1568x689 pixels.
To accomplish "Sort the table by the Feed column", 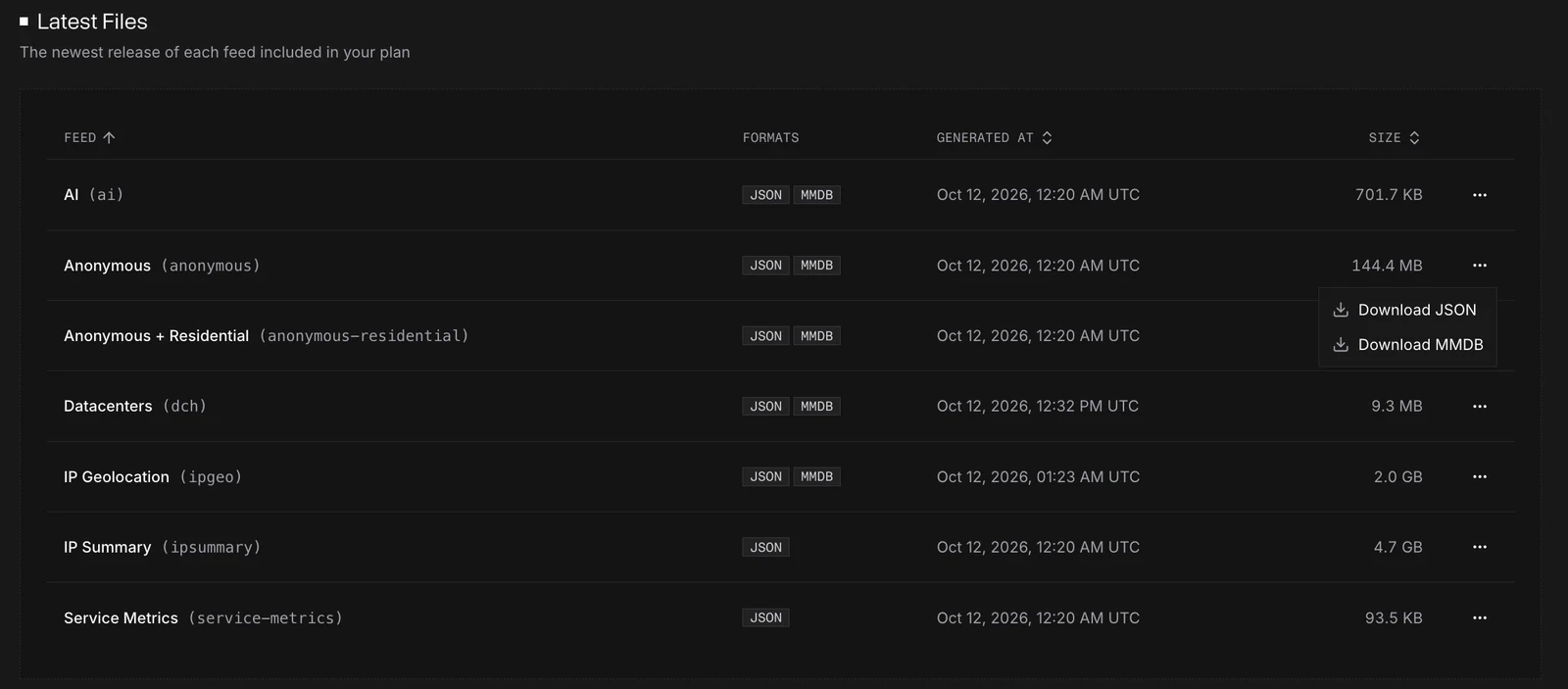I will click(89, 138).
